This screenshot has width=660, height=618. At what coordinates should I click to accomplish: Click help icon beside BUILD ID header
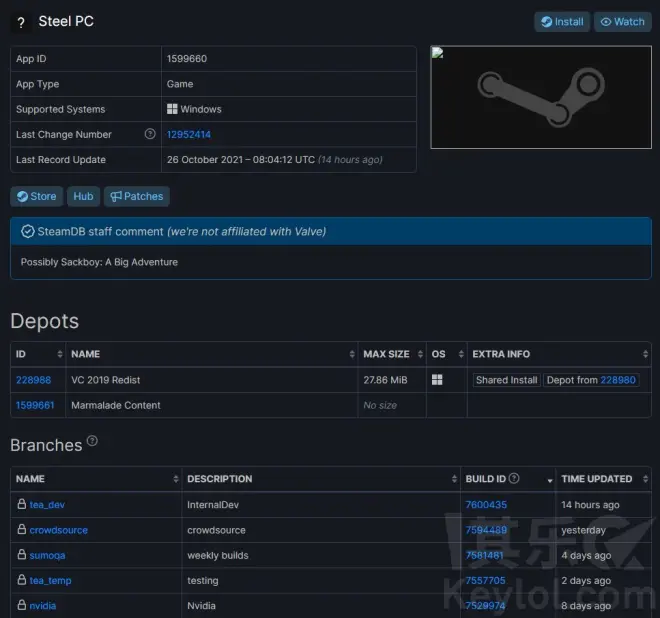point(514,478)
